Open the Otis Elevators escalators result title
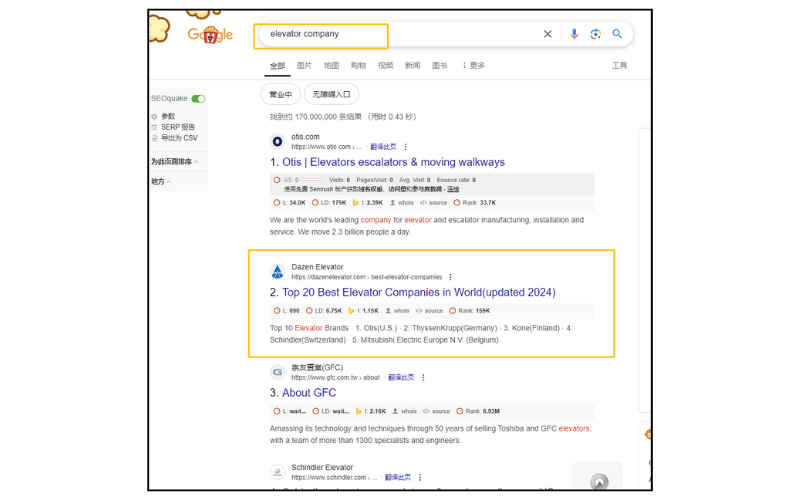 (x=393, y=162)
